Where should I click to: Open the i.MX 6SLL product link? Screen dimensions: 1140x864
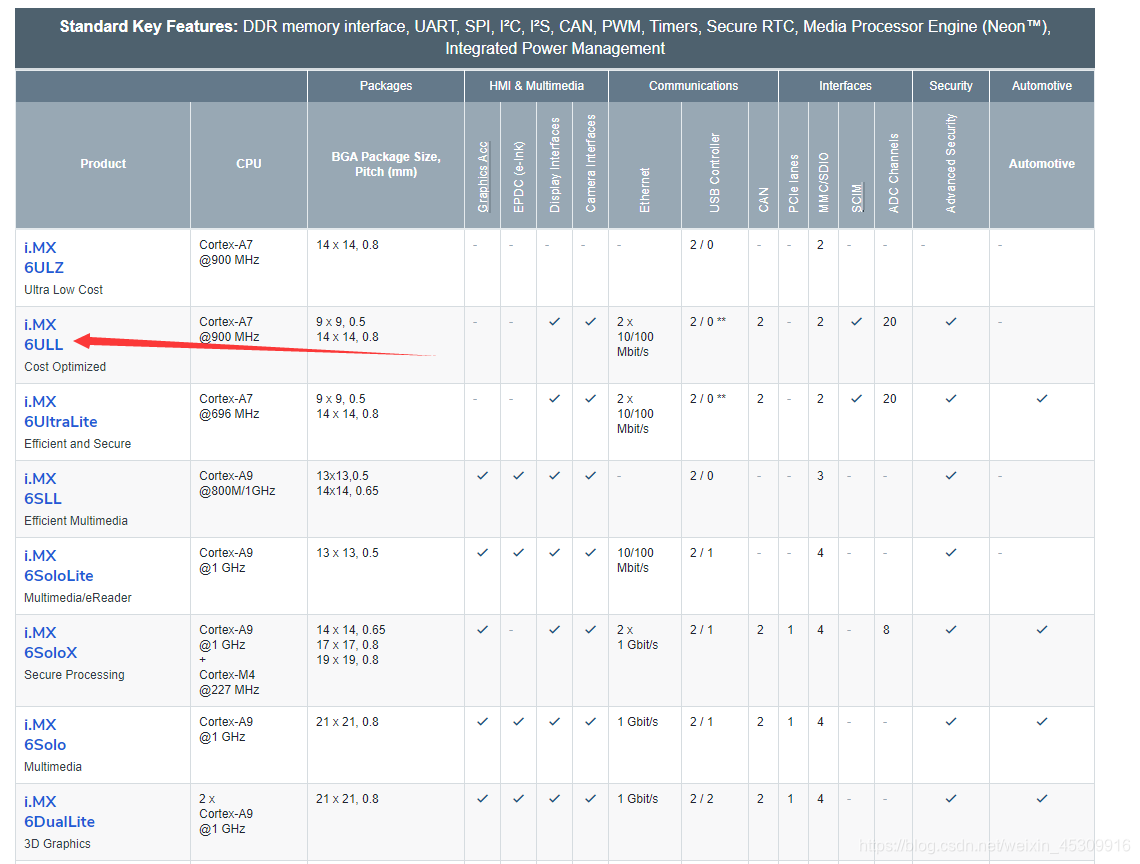point(43,489)
